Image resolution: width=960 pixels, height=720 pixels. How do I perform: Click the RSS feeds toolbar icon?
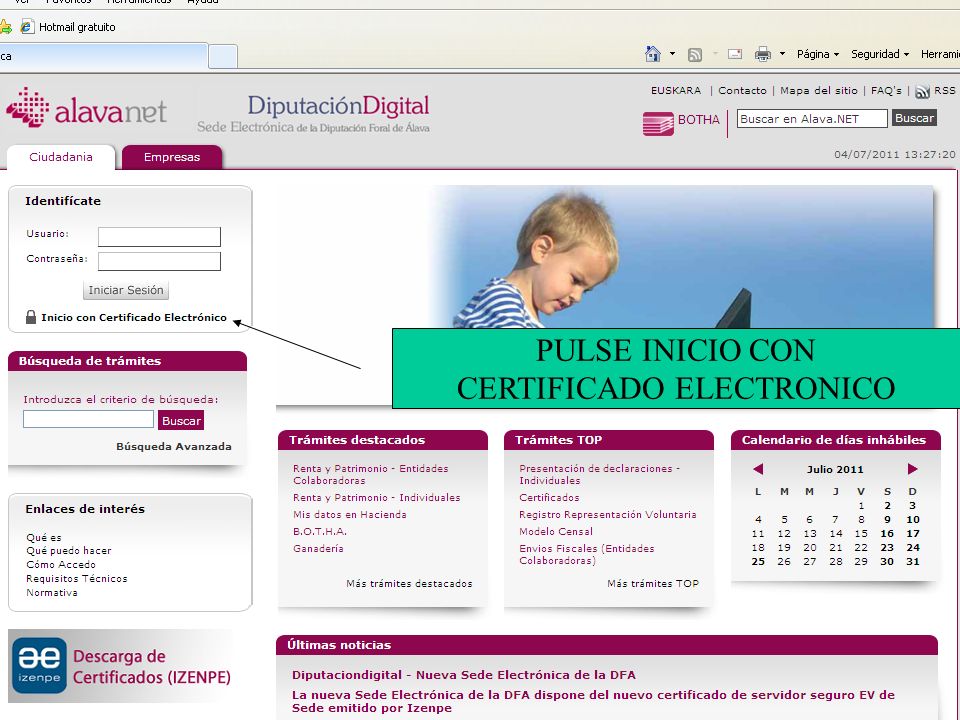[x=695, y=54]
